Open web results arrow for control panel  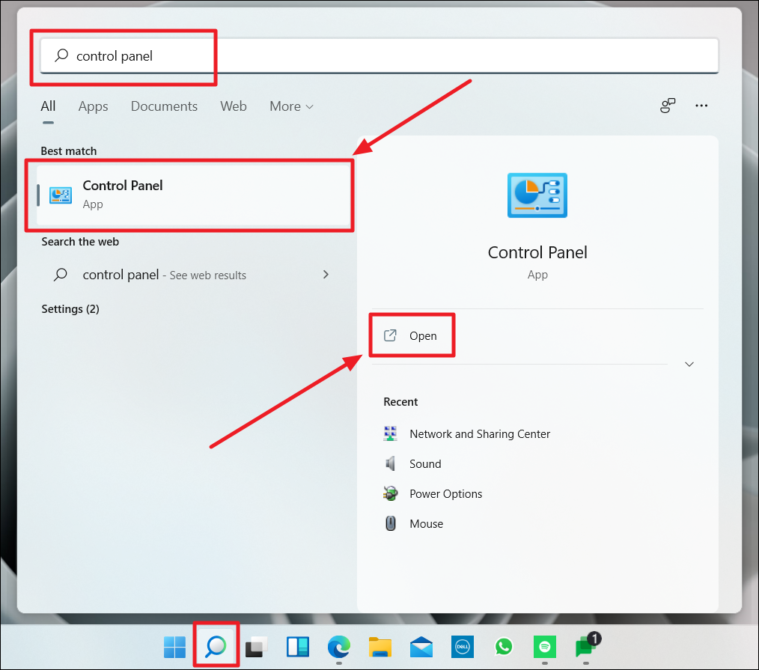(x=326, y=274)
